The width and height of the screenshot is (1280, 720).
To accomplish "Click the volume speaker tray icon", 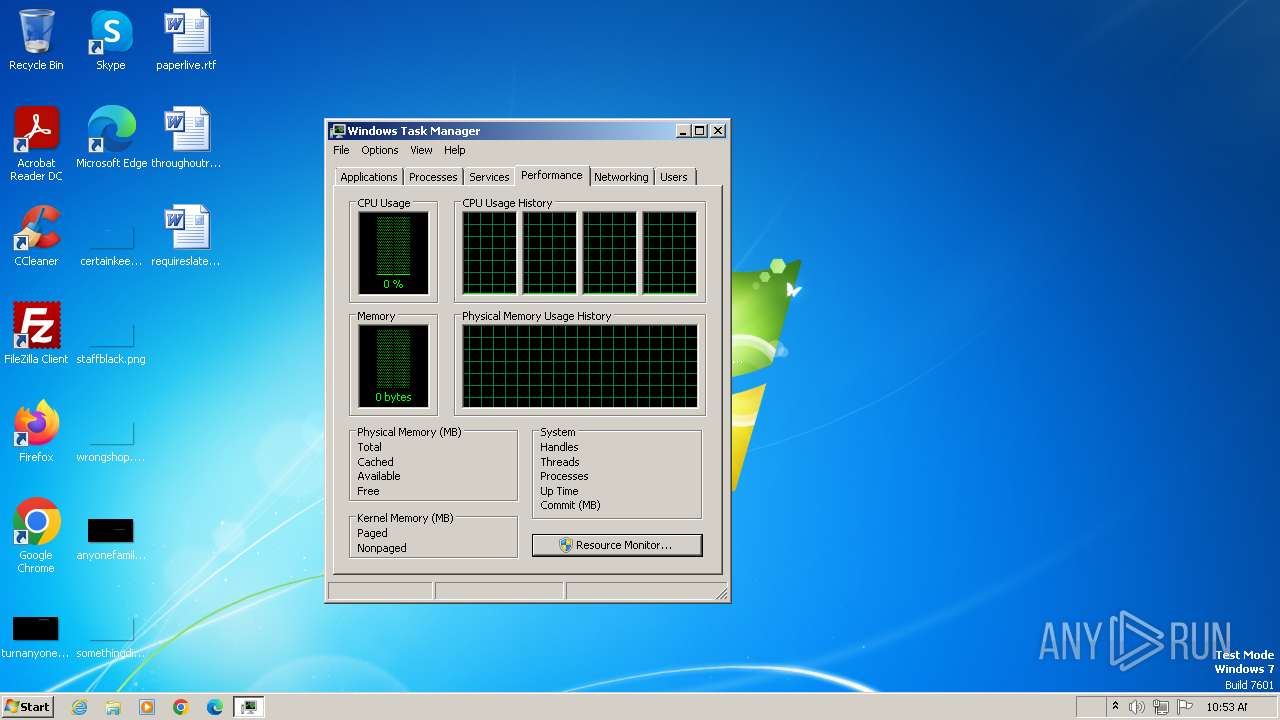I will [x=1137, y=707].
